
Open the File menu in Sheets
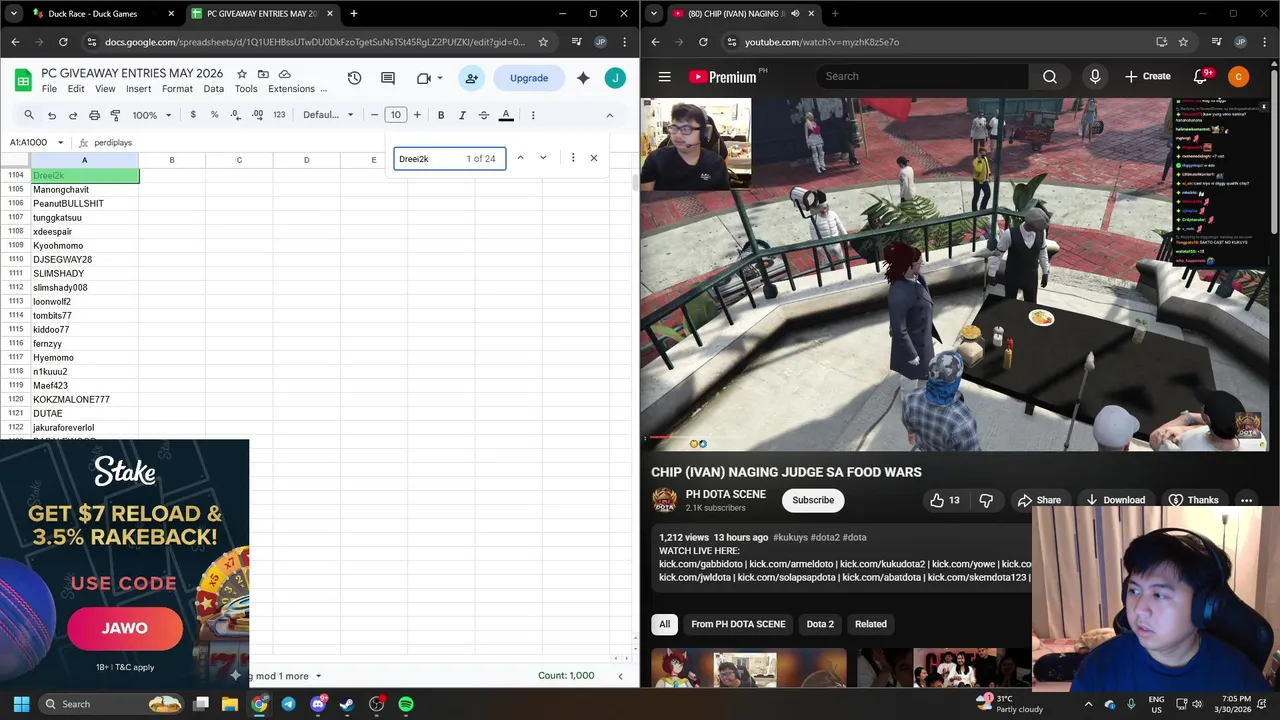click(49, 89)
